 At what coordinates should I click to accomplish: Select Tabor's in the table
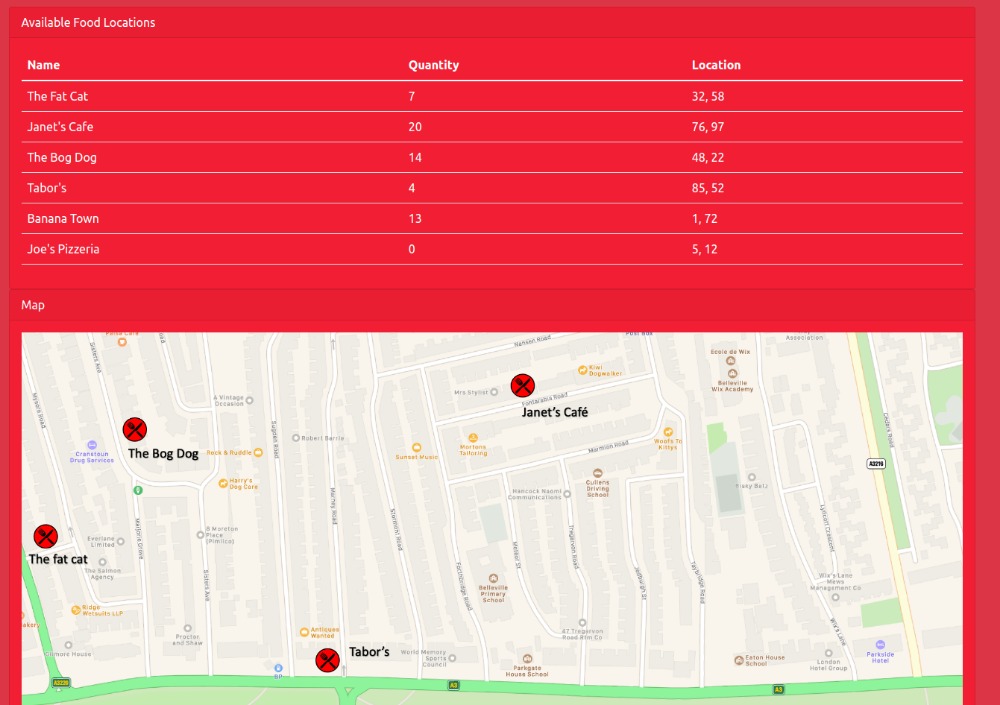(x=47, y=188)
